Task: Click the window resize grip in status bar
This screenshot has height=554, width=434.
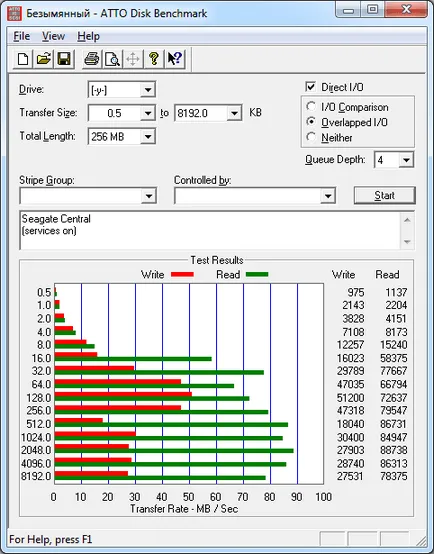Action: 421,540
